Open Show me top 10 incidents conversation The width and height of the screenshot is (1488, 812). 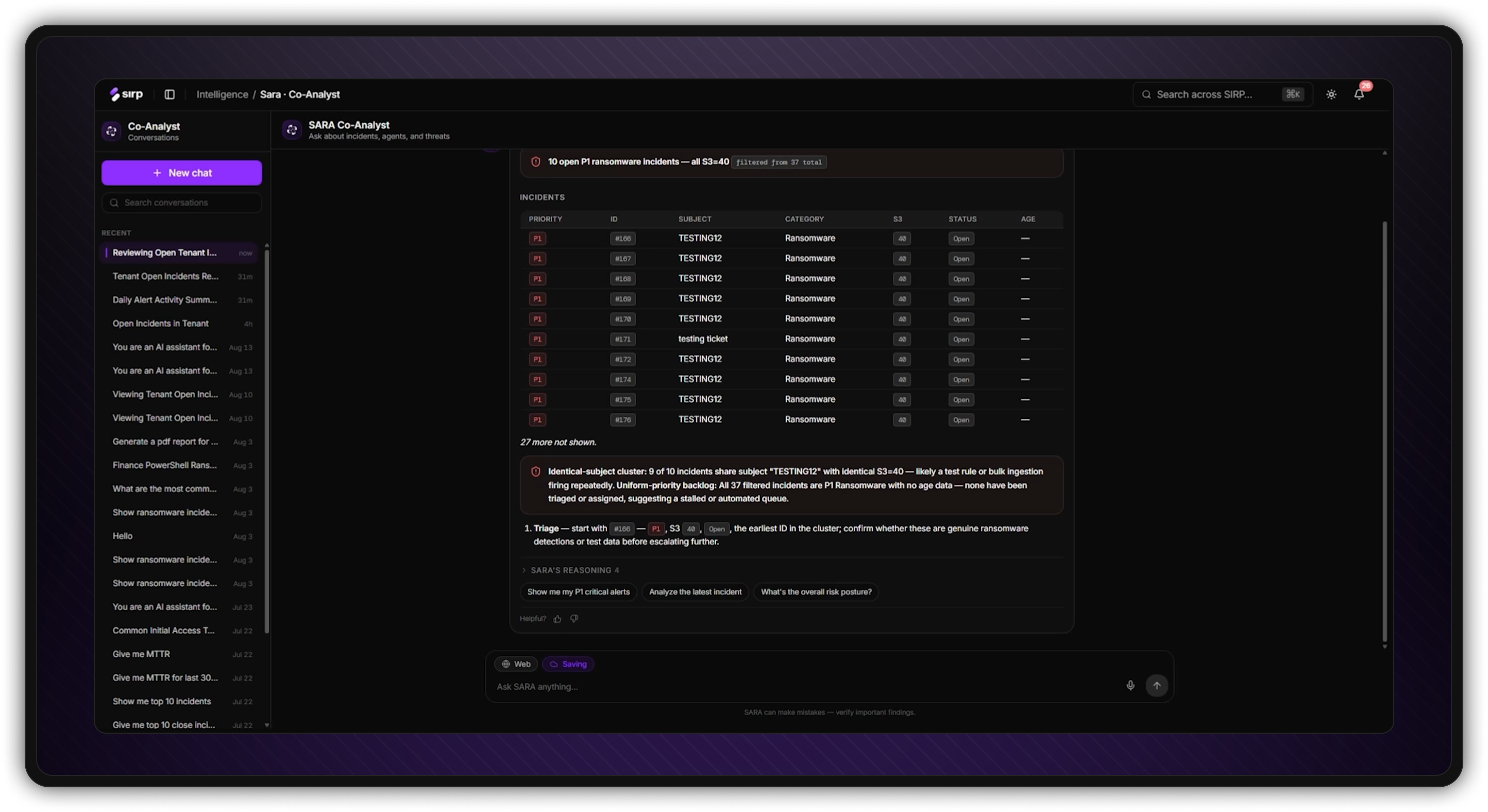click(179, 702)
